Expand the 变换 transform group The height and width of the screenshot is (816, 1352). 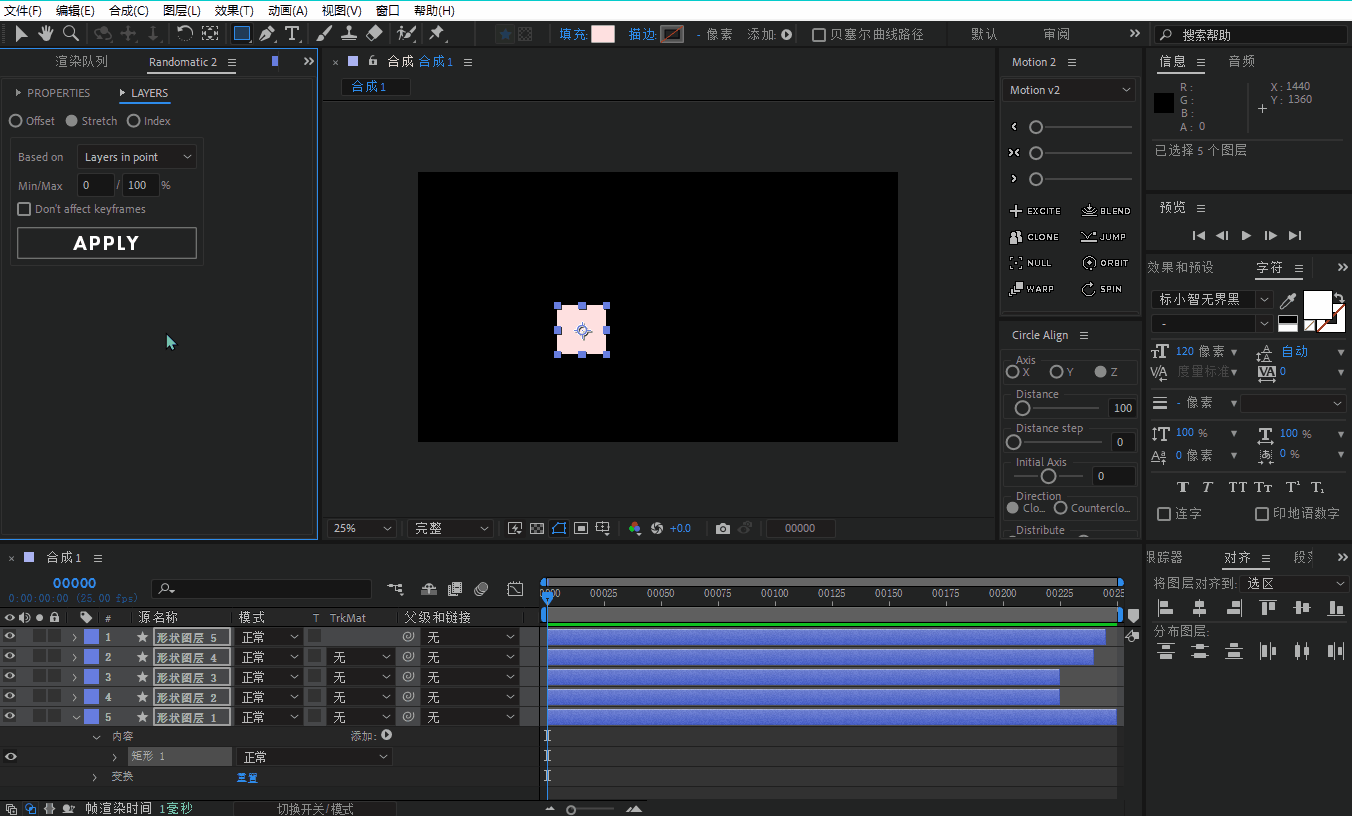pos(95,777)
